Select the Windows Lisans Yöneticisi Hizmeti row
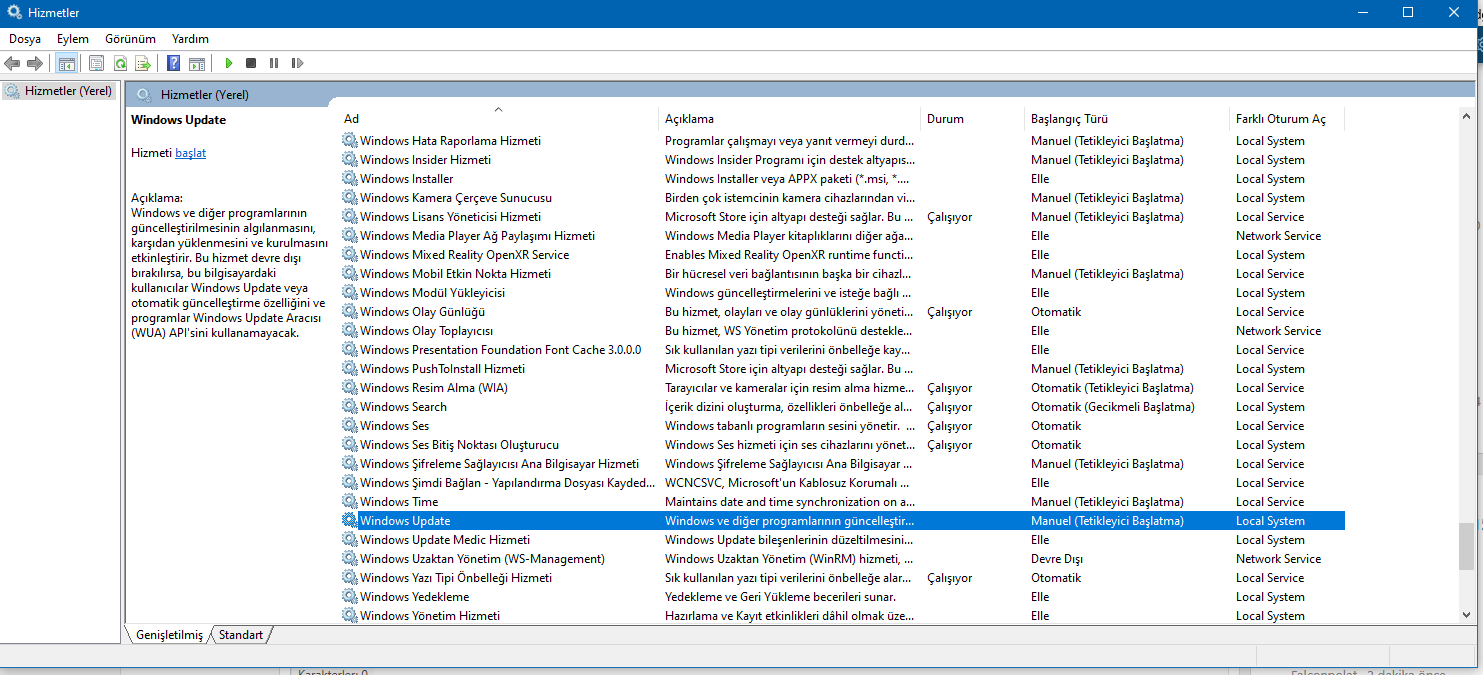1483x675 pixels. click(x=842, y=217)
